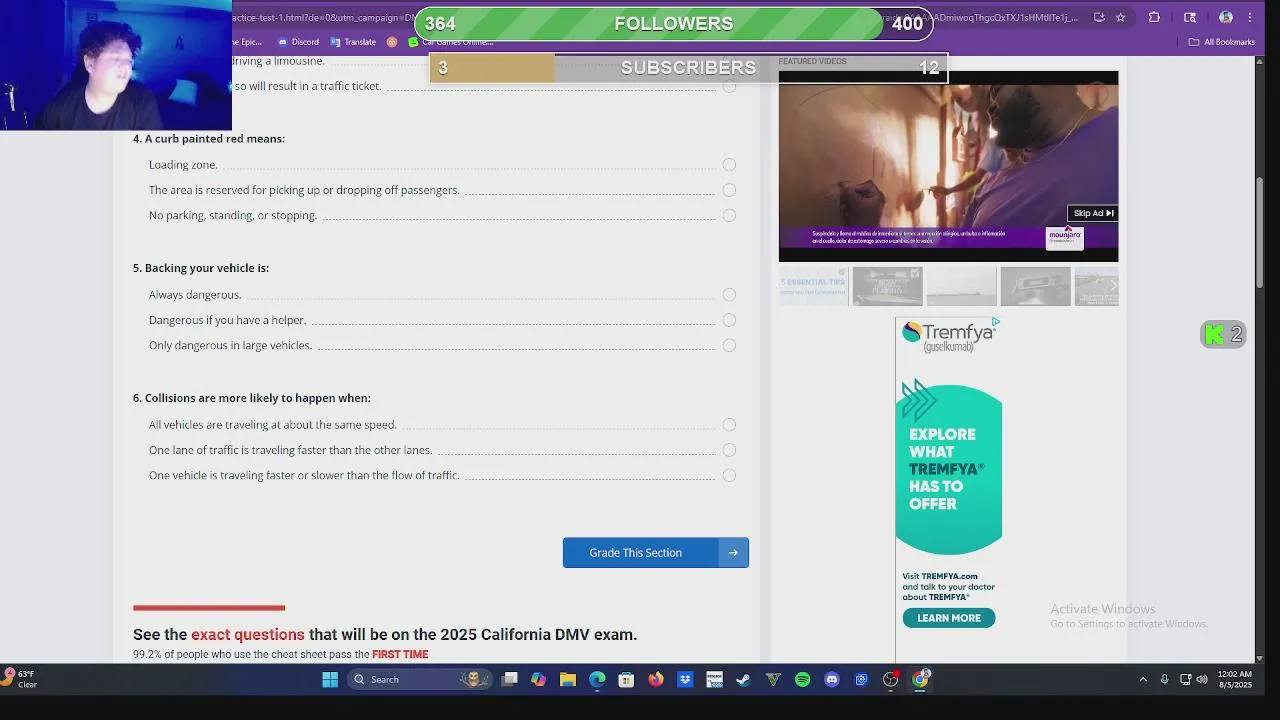The image size is (1280, 720).
Task: Bookmark this page with star icon
Action: [1120, 17]
